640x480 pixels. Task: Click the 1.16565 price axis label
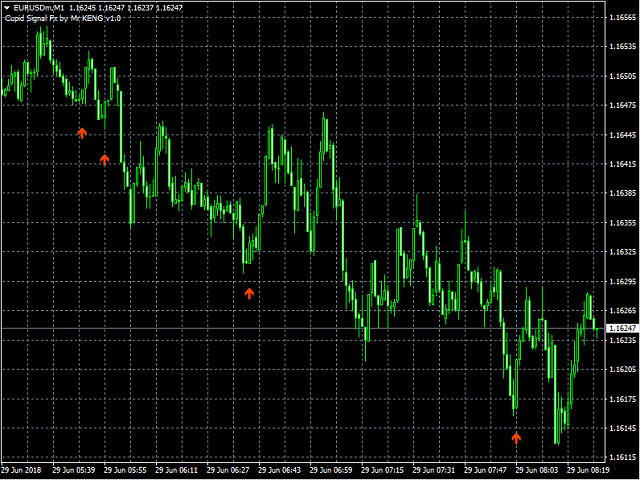622,18
